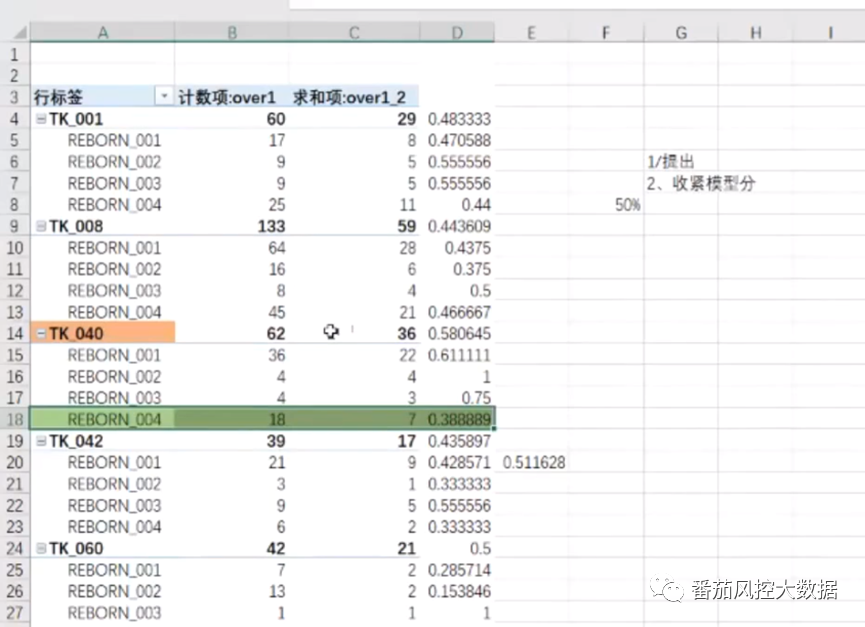Select column D header
The image size is (865, 627).
pos(456,33)
